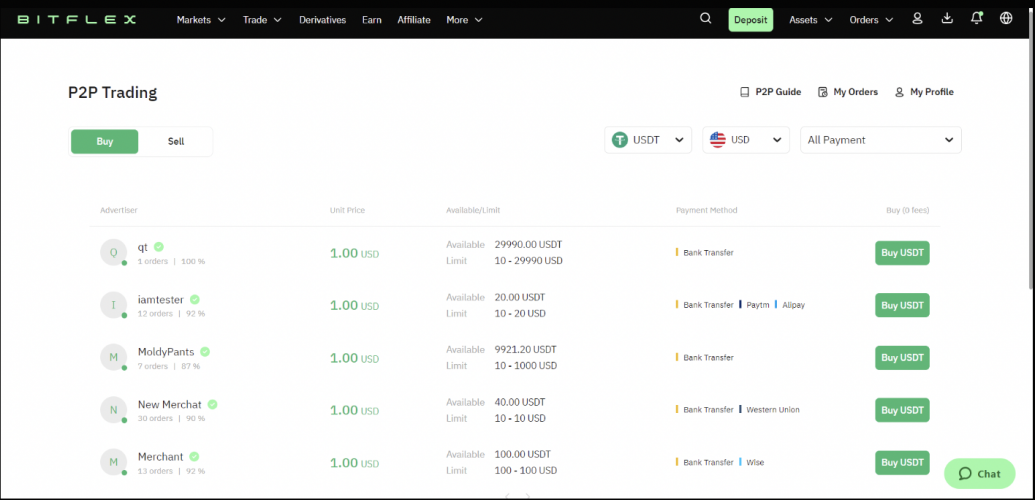Switch to the Sell toggle
1035x500 pixels.
point(176,141)
